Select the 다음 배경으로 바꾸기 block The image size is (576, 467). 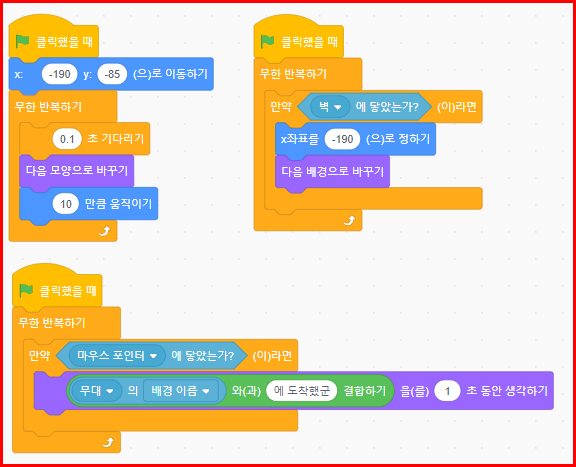click(x=332, y=172)
